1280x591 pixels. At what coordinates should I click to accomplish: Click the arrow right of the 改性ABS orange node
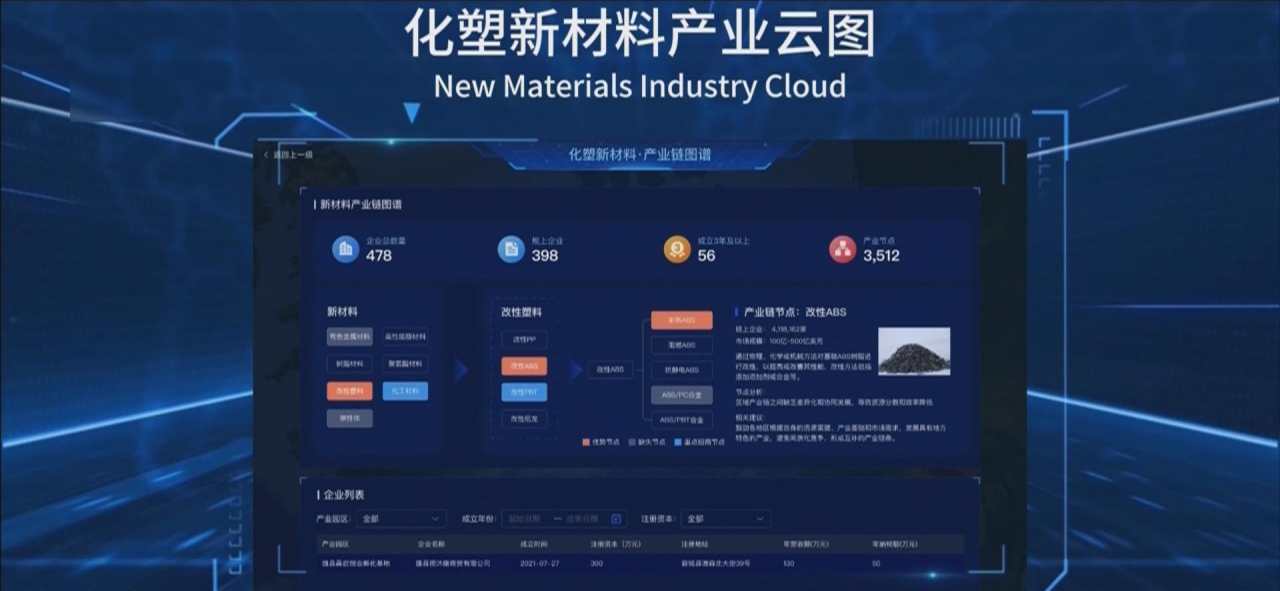(x=576, y=370)
